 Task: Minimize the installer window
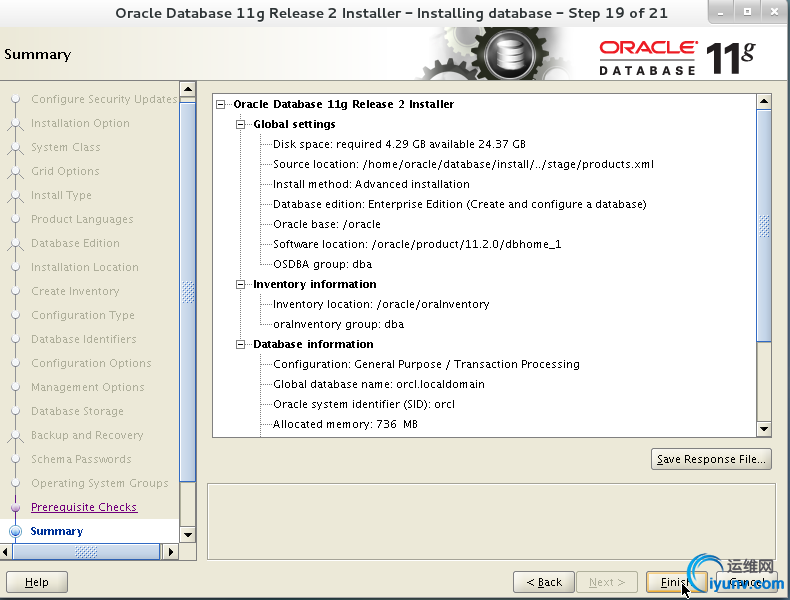(x=720, y=12)
